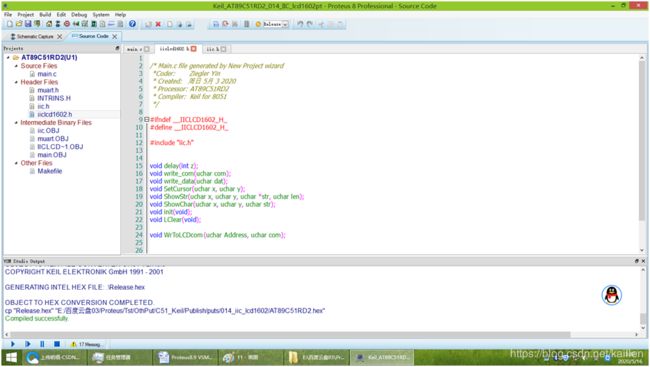Open the blue Help question mark icon
650x367 pixels.
tap(132, 24)
